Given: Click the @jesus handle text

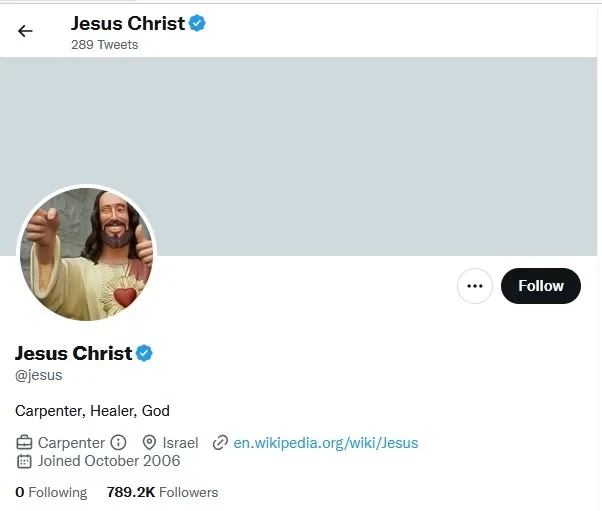Looking at the screenshot, I should [39, 375].
